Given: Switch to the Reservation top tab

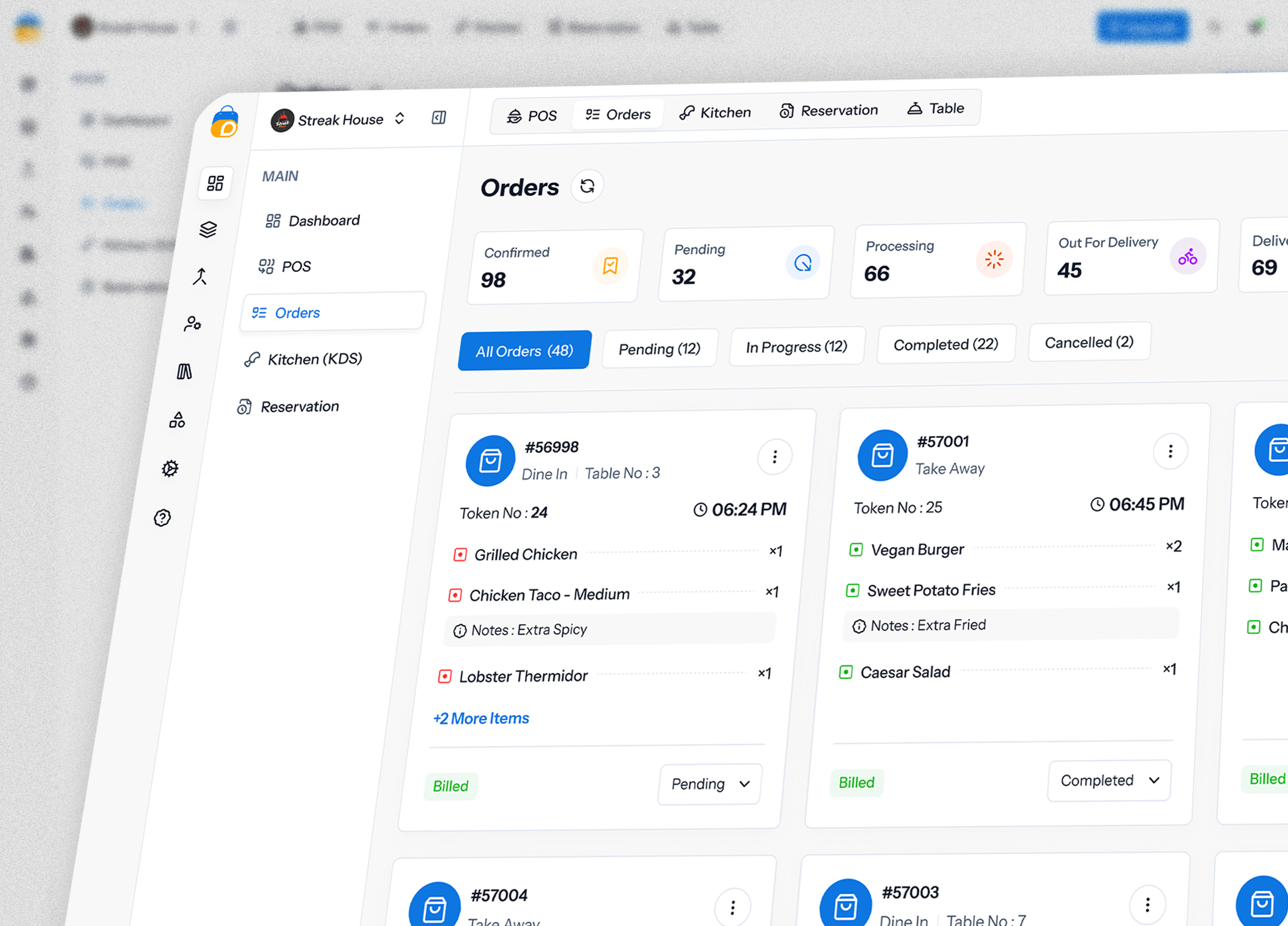Looking at the screenshot, I should click(829, 110).
